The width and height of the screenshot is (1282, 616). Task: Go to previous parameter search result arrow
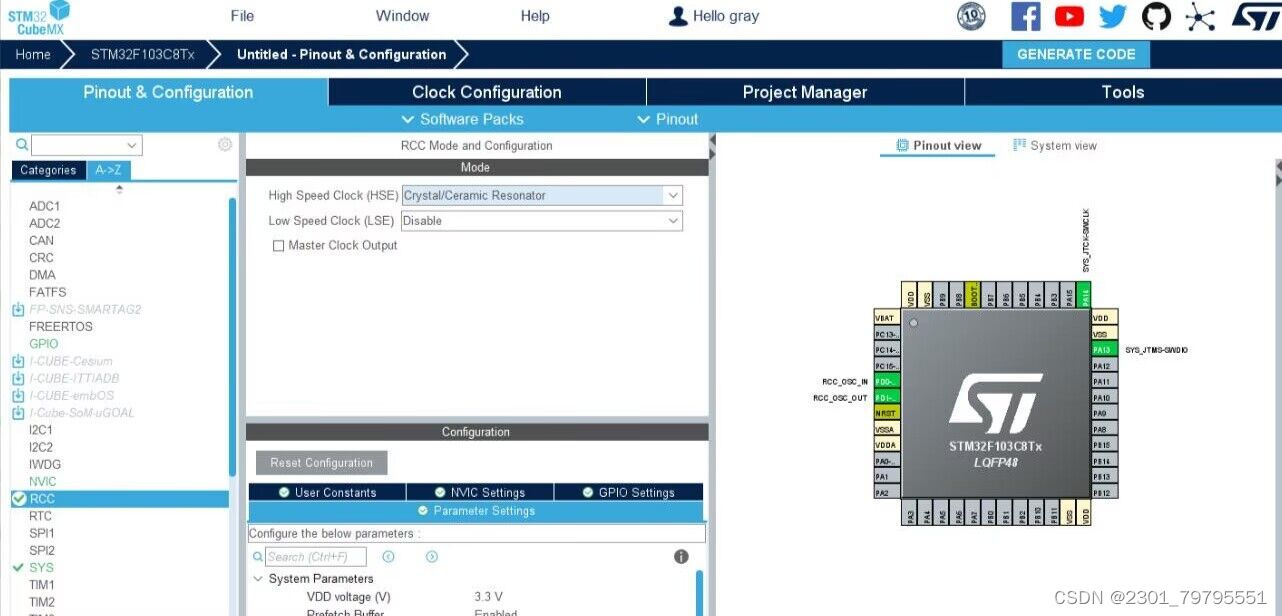pos(388,557)
